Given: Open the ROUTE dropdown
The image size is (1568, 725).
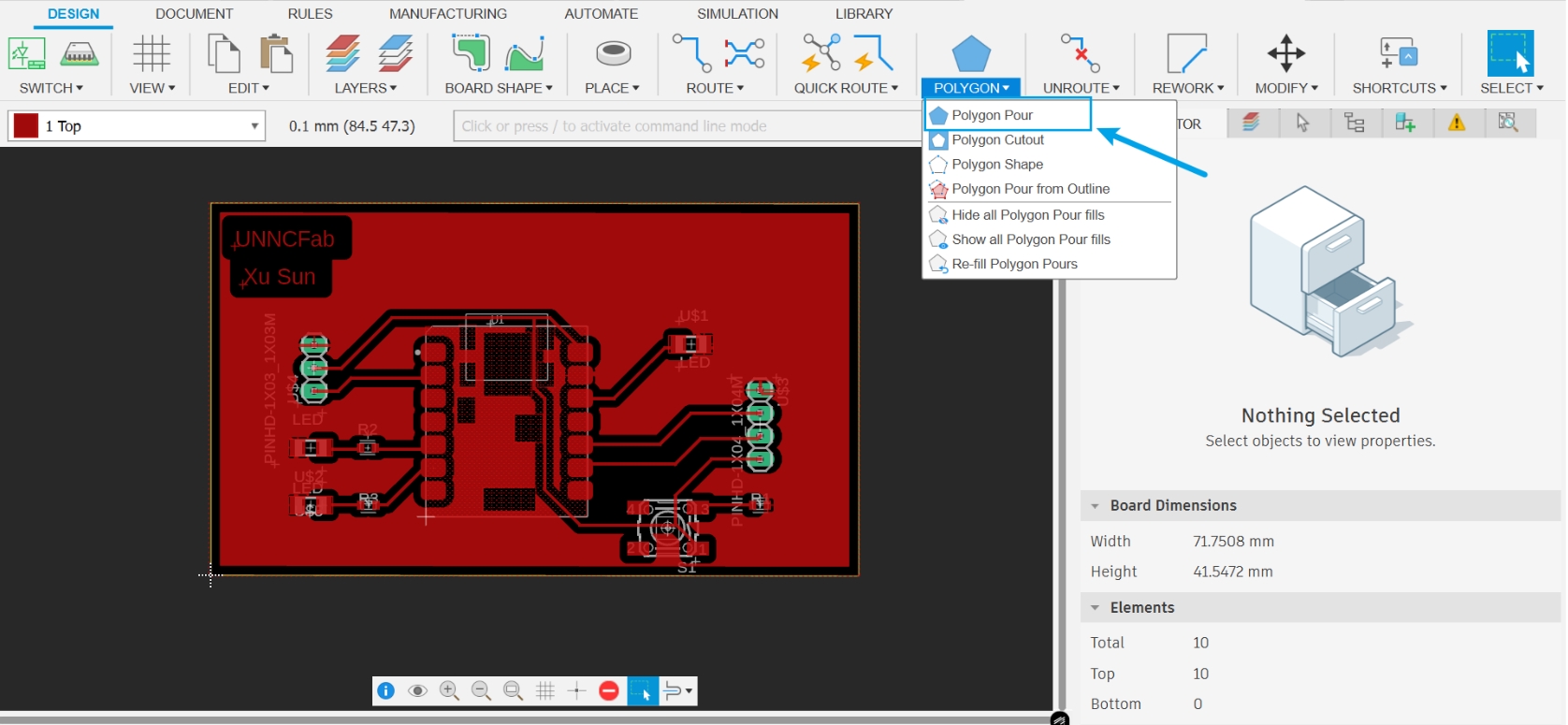Looking at the screenshot, I should (x=715, y=88).
